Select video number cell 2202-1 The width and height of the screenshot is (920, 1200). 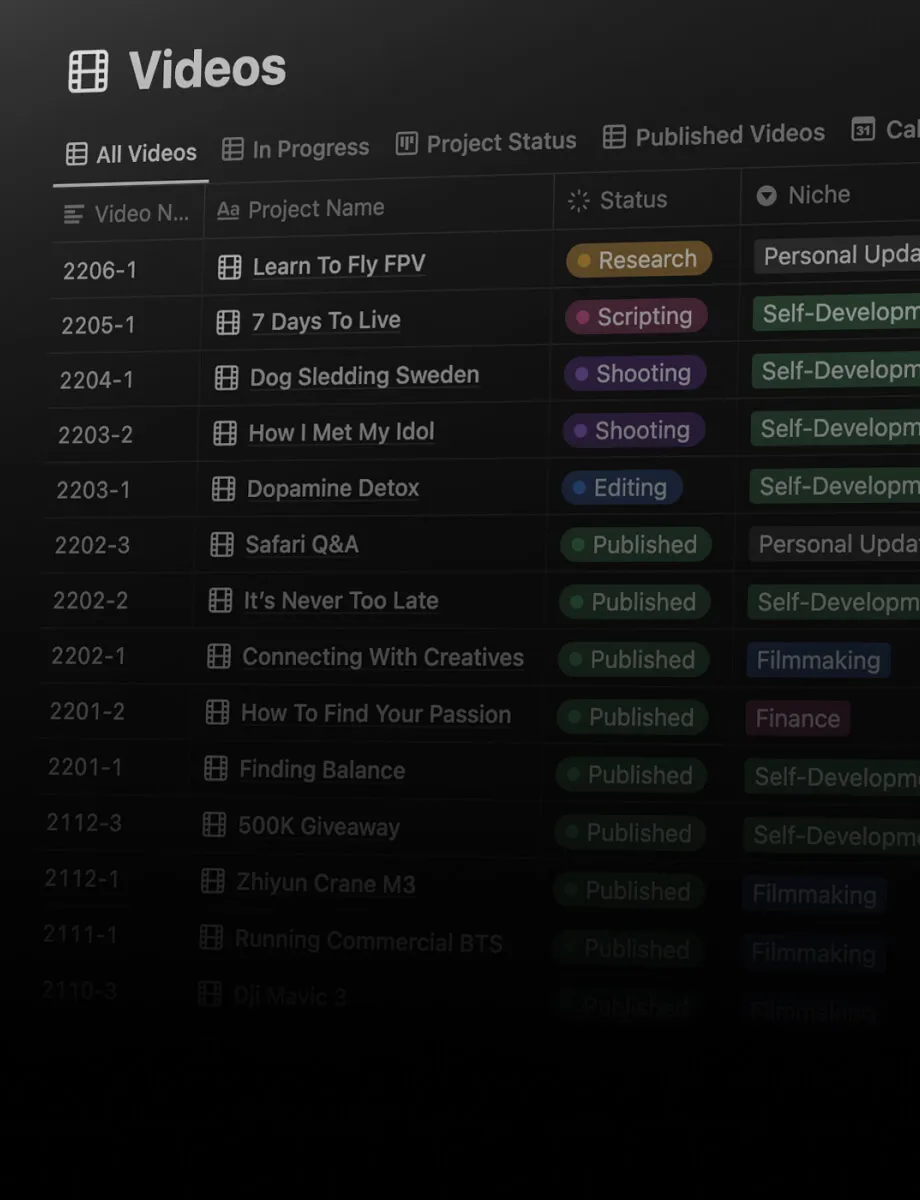pos(88,656)
